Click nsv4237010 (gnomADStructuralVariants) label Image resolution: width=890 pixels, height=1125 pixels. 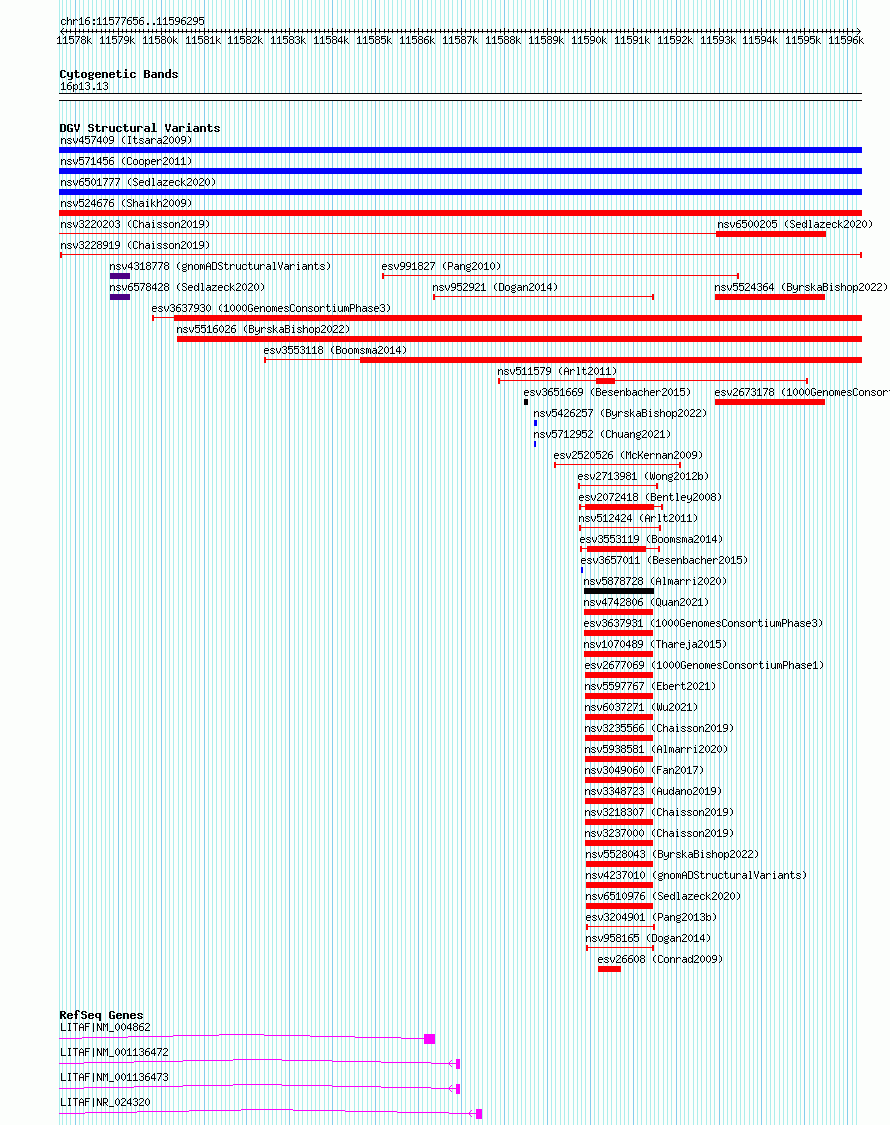[696, 875]
